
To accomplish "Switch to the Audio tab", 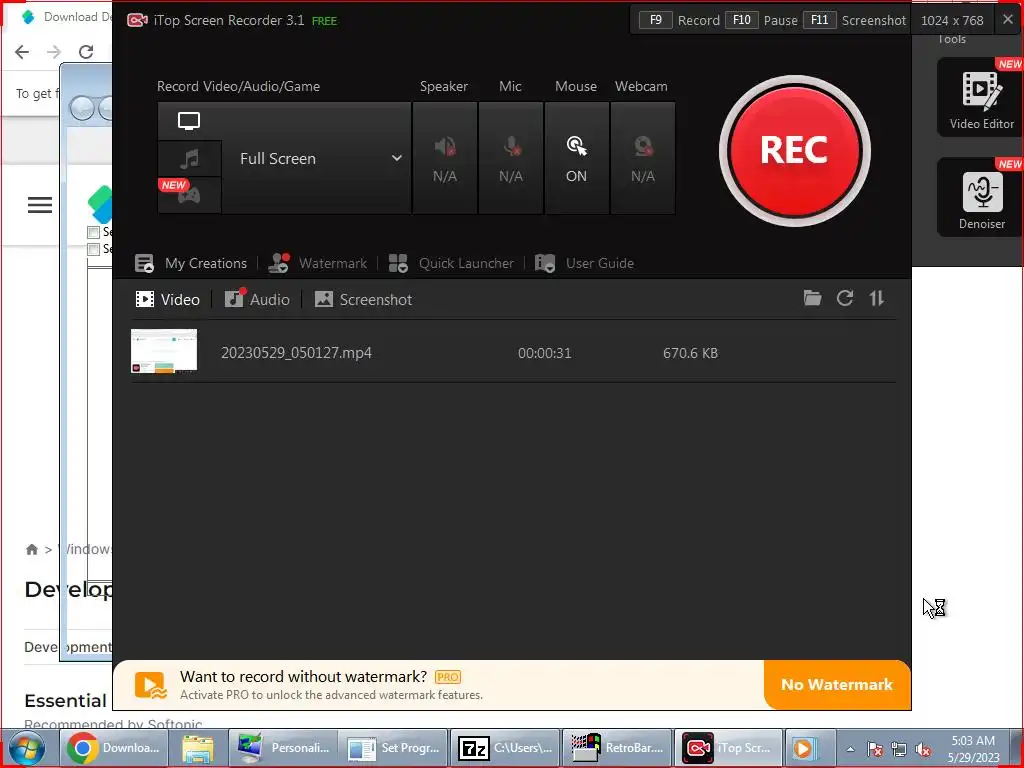I will click(257, 300).
